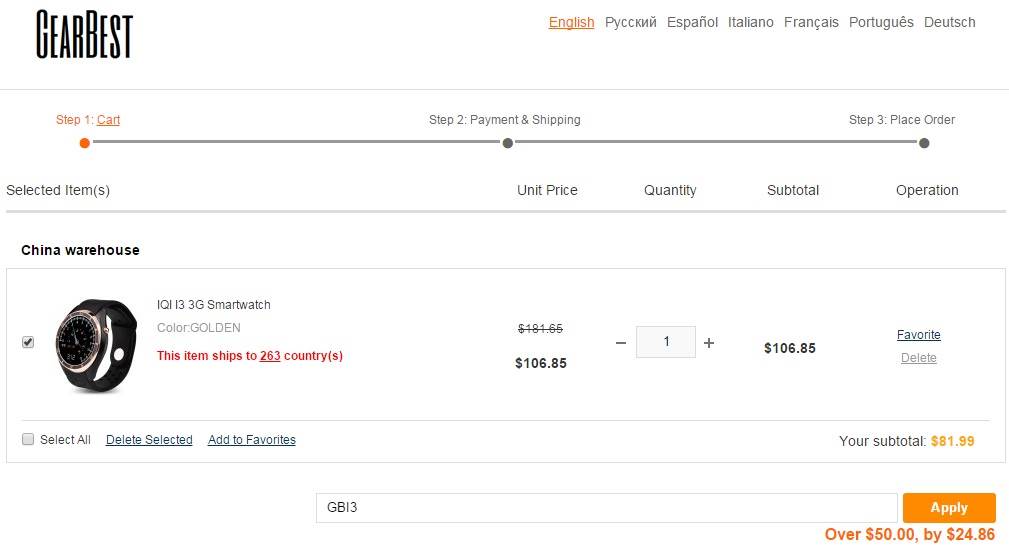
Task: Uncheck the IQI I3 smartwatch item checkbox
Action: pos(28,342)
